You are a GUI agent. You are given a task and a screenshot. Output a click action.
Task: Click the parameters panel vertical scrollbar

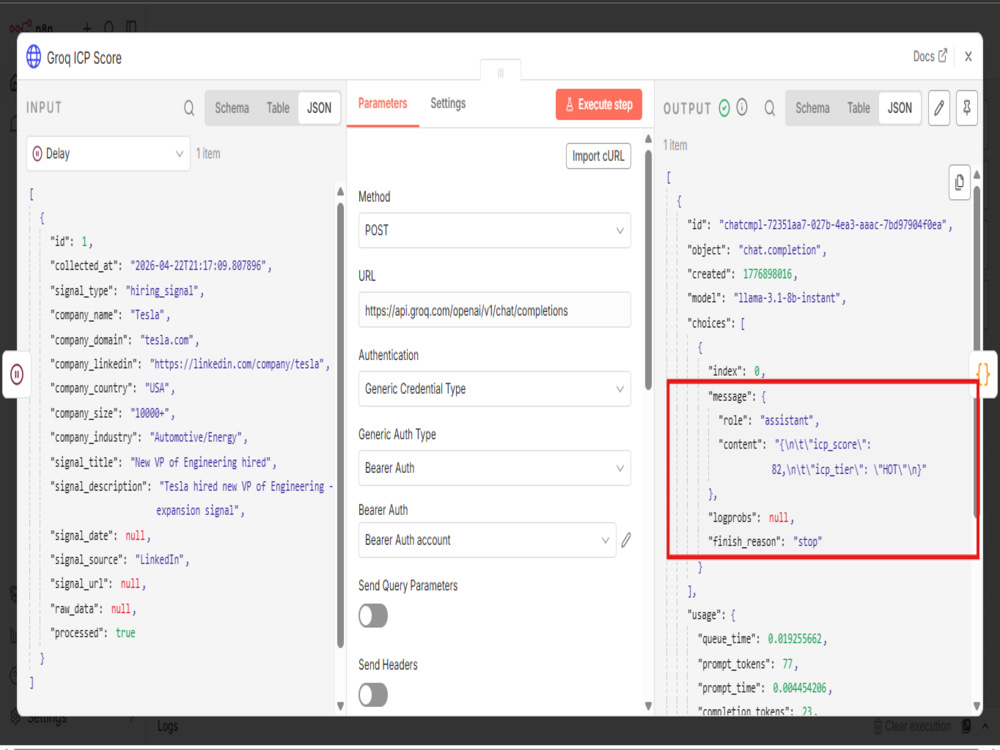649,269
